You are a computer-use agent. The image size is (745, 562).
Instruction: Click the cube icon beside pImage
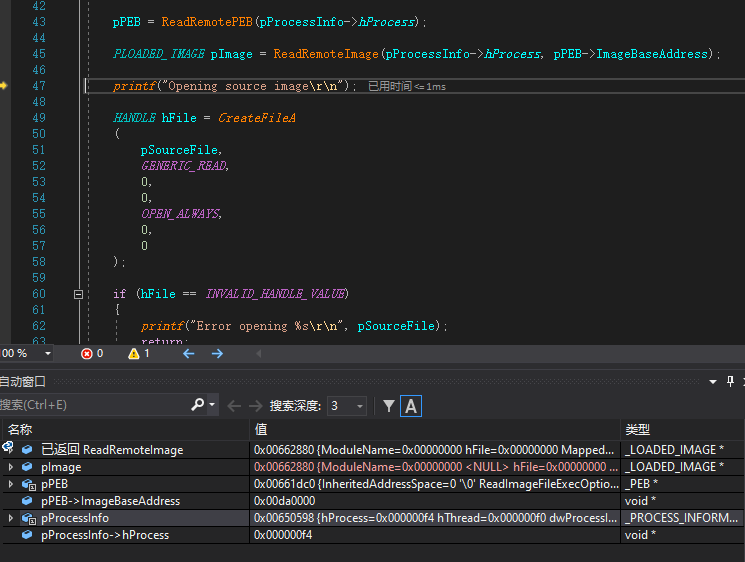[x=27, y=467]
